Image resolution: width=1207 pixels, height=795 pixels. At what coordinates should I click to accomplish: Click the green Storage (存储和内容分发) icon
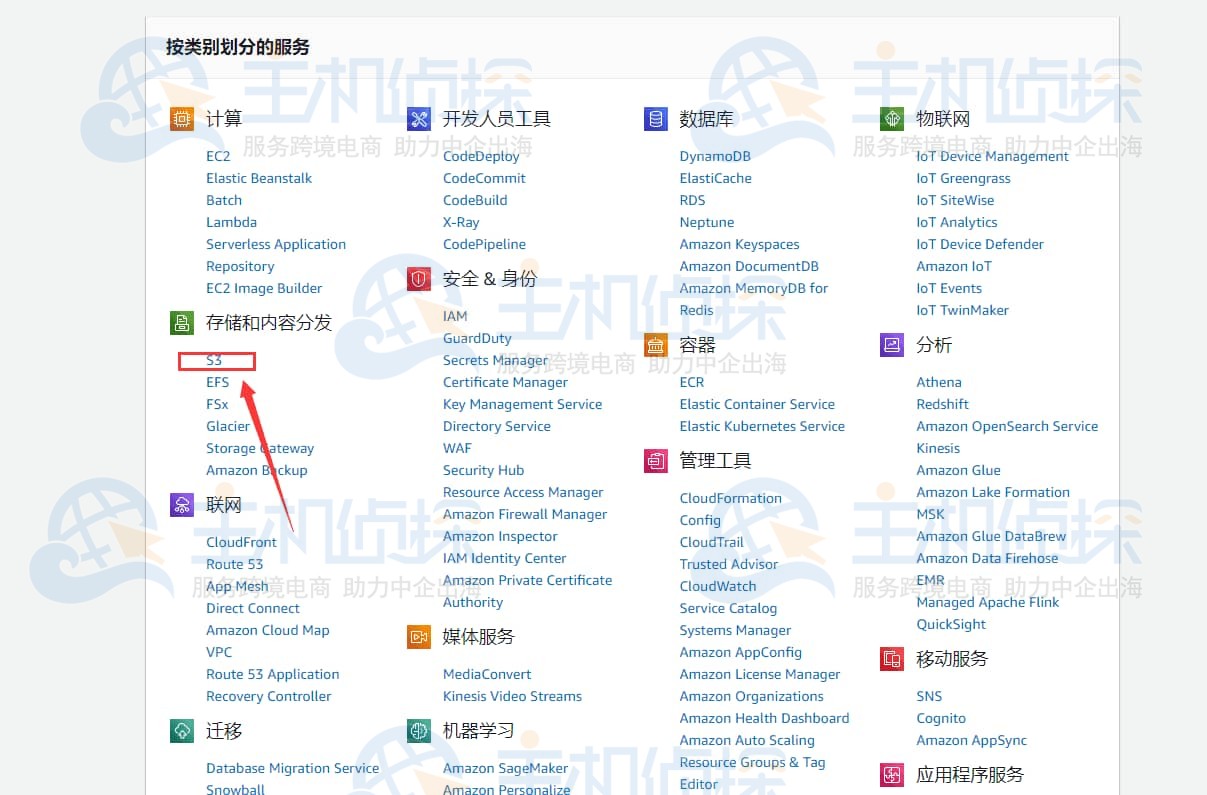(181, 323)
